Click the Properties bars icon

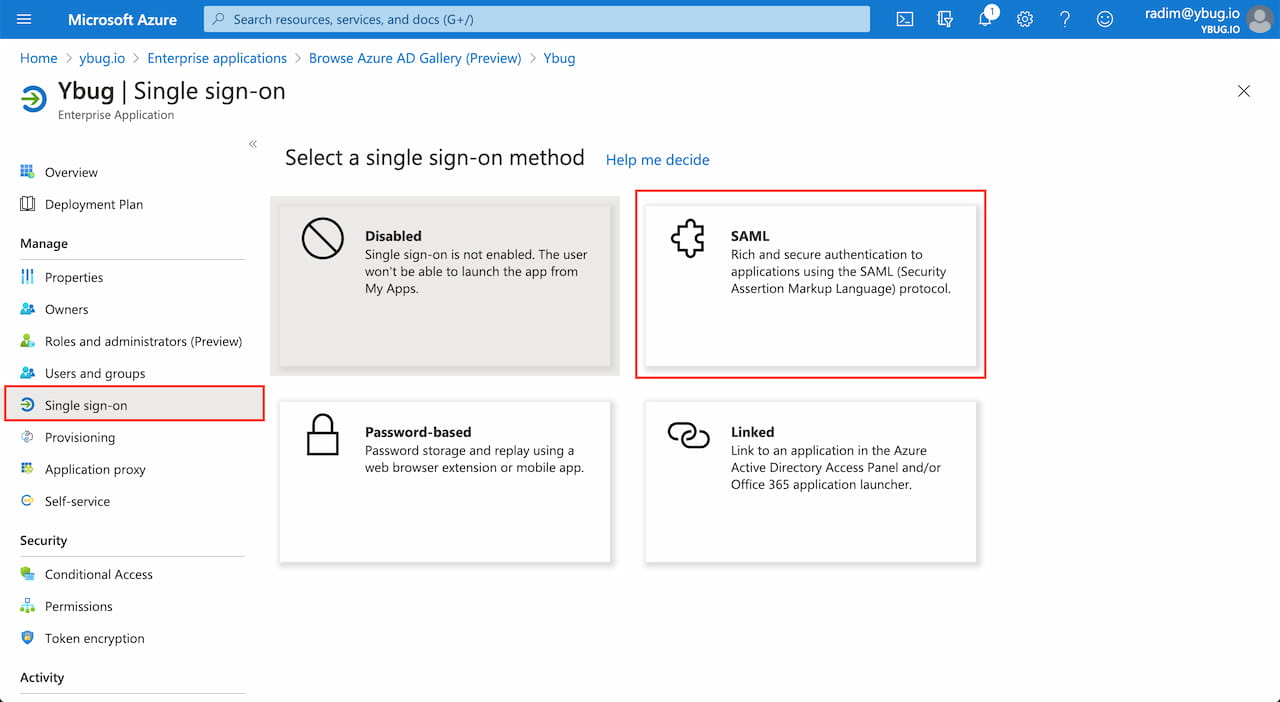point(27,277)
